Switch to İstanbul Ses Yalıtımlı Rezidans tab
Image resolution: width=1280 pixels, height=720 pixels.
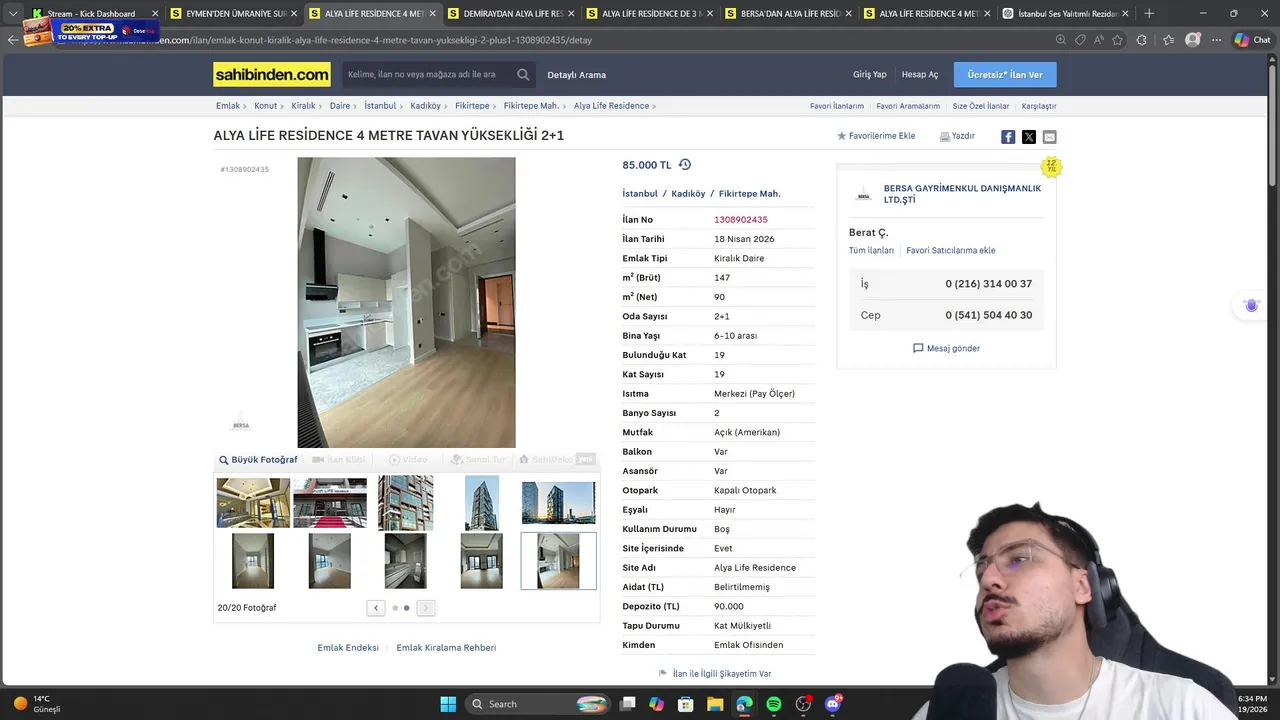click(x=1066, y=14)
